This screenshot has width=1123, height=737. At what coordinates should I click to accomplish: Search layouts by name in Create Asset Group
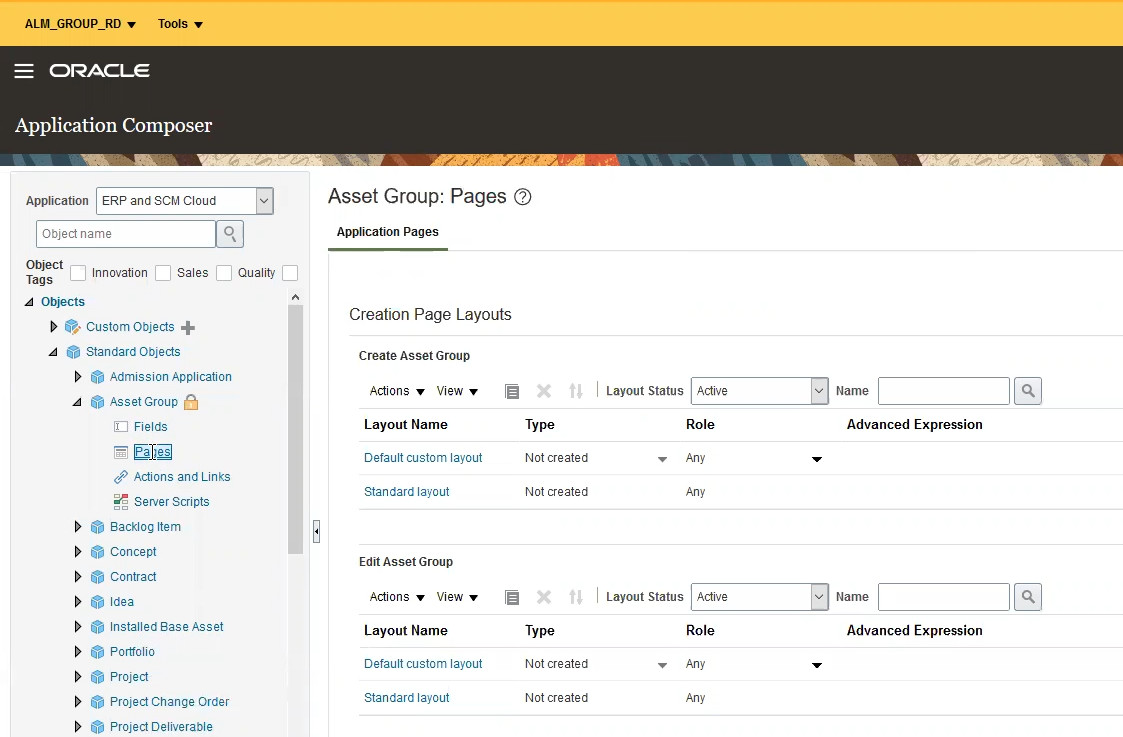point(1028,391)
